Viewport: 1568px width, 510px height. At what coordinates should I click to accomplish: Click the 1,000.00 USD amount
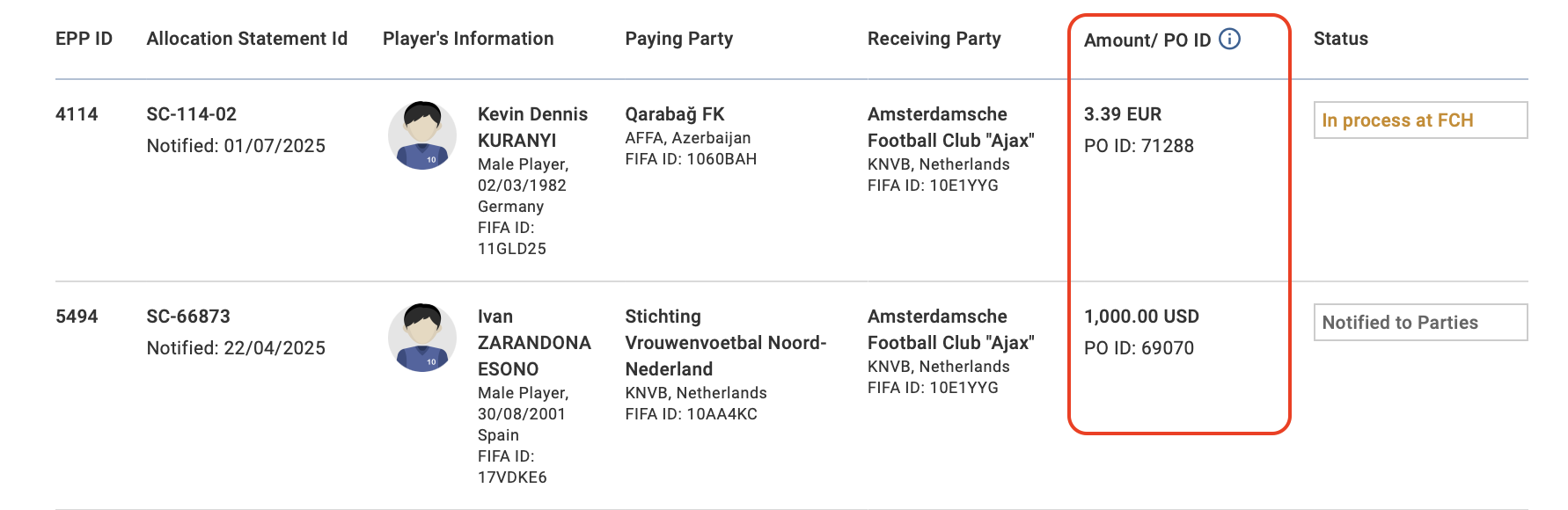[1141, 317]
